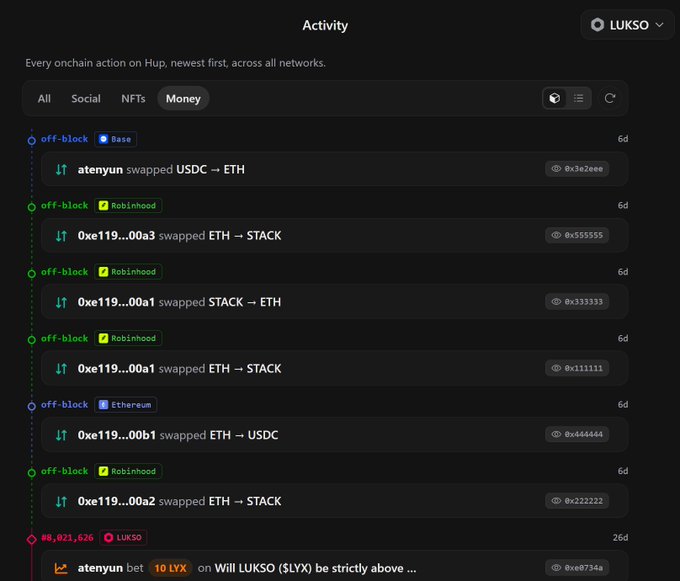
Task: Click block number #8,021,626
Action: 67,538
